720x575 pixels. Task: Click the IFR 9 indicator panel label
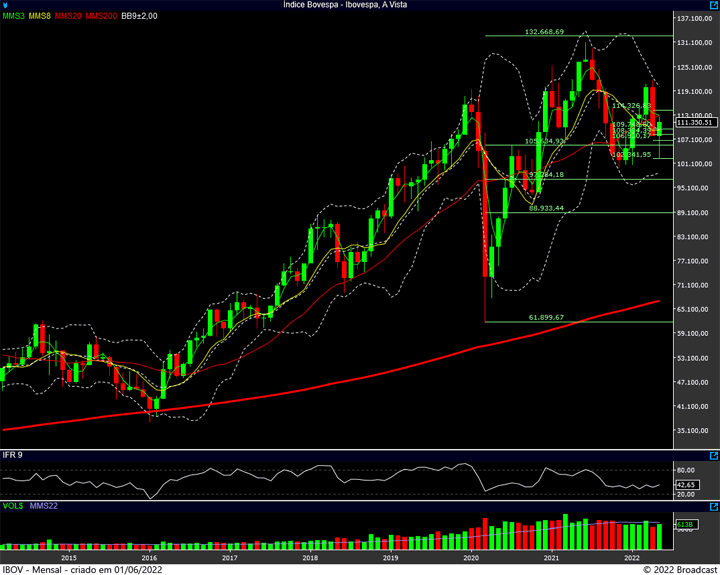tap(13, 456)
